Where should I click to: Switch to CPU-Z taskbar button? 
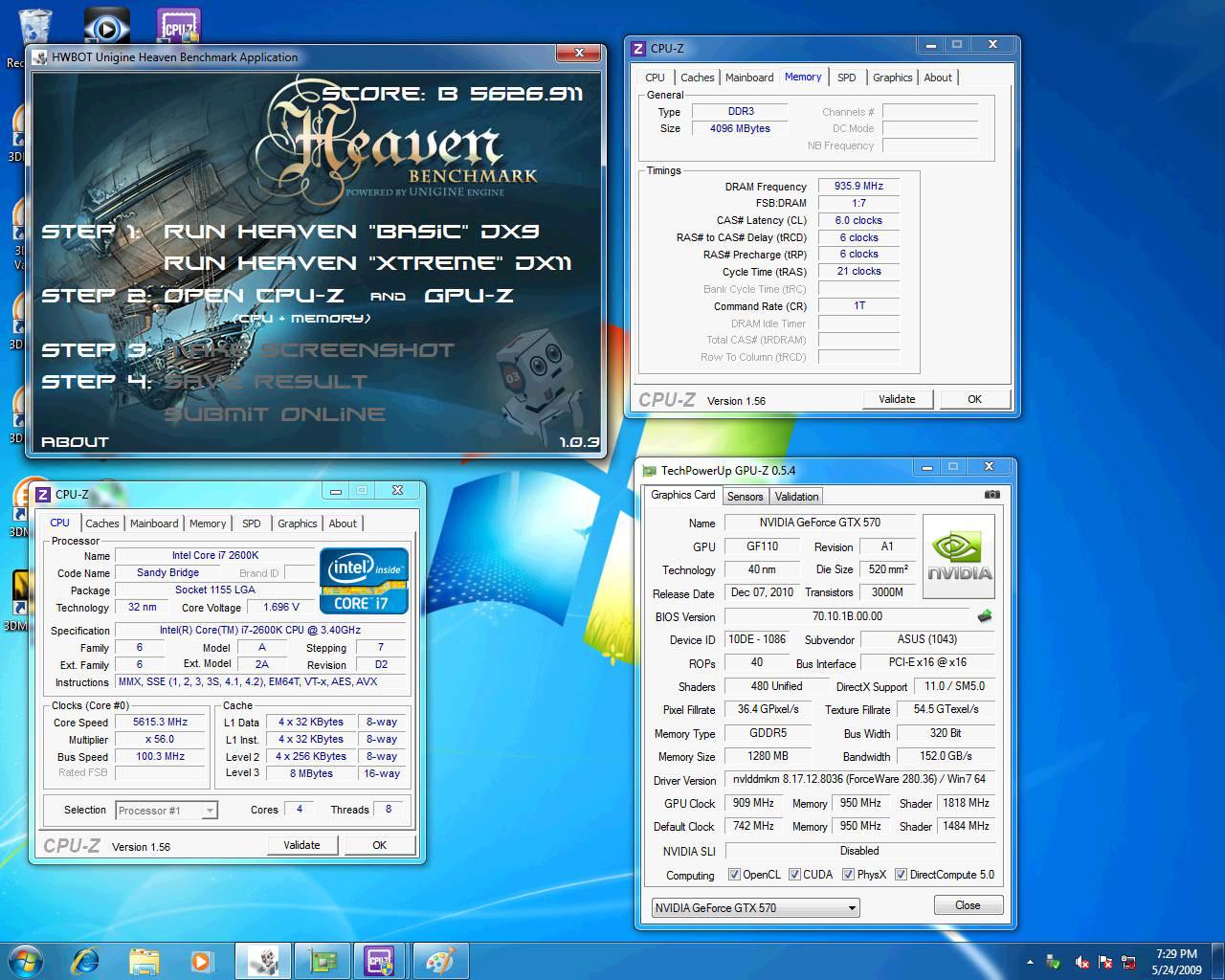380,960
